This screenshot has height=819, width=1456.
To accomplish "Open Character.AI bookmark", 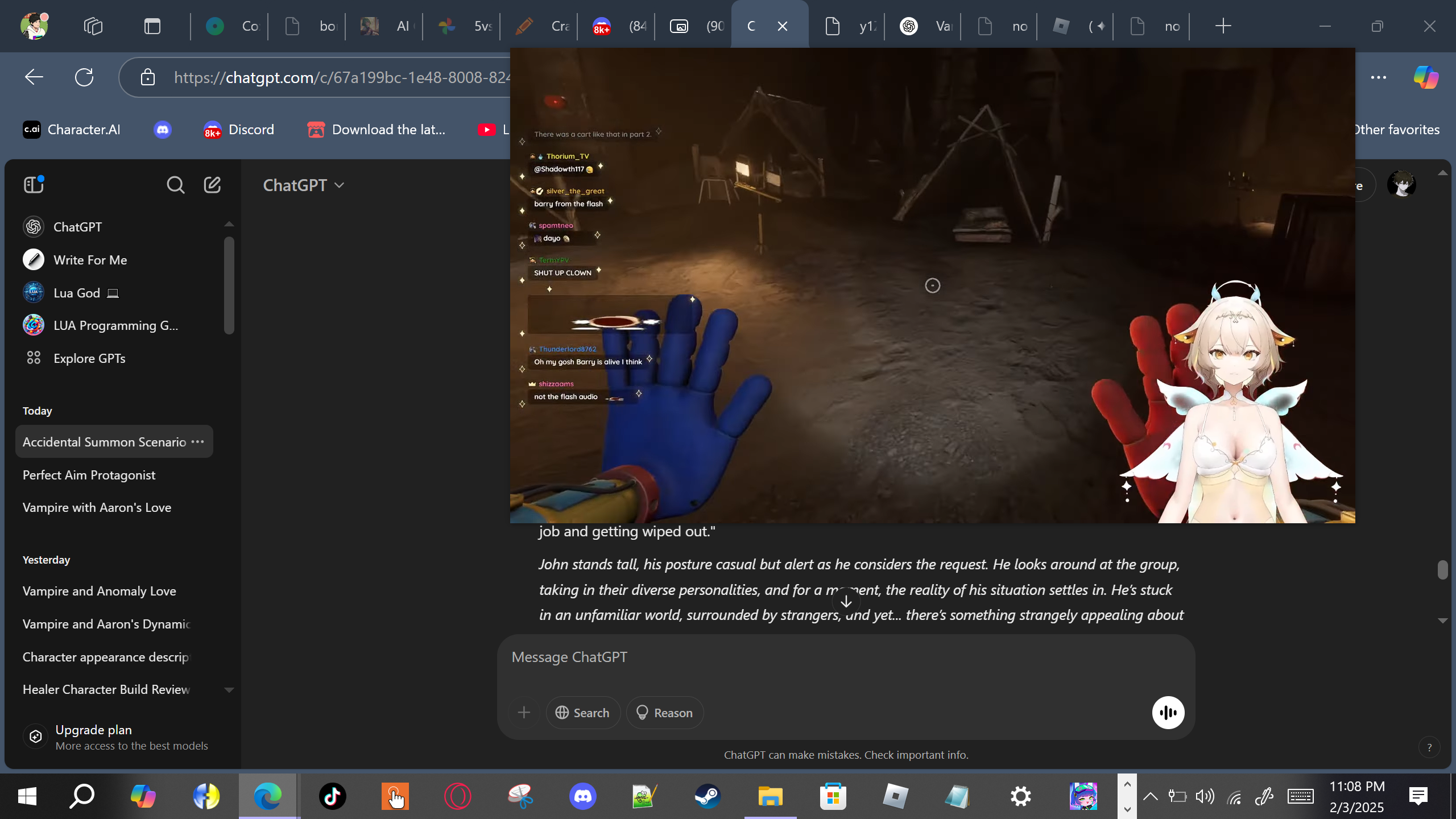I will pyautogui.click(x=72, y=130).
